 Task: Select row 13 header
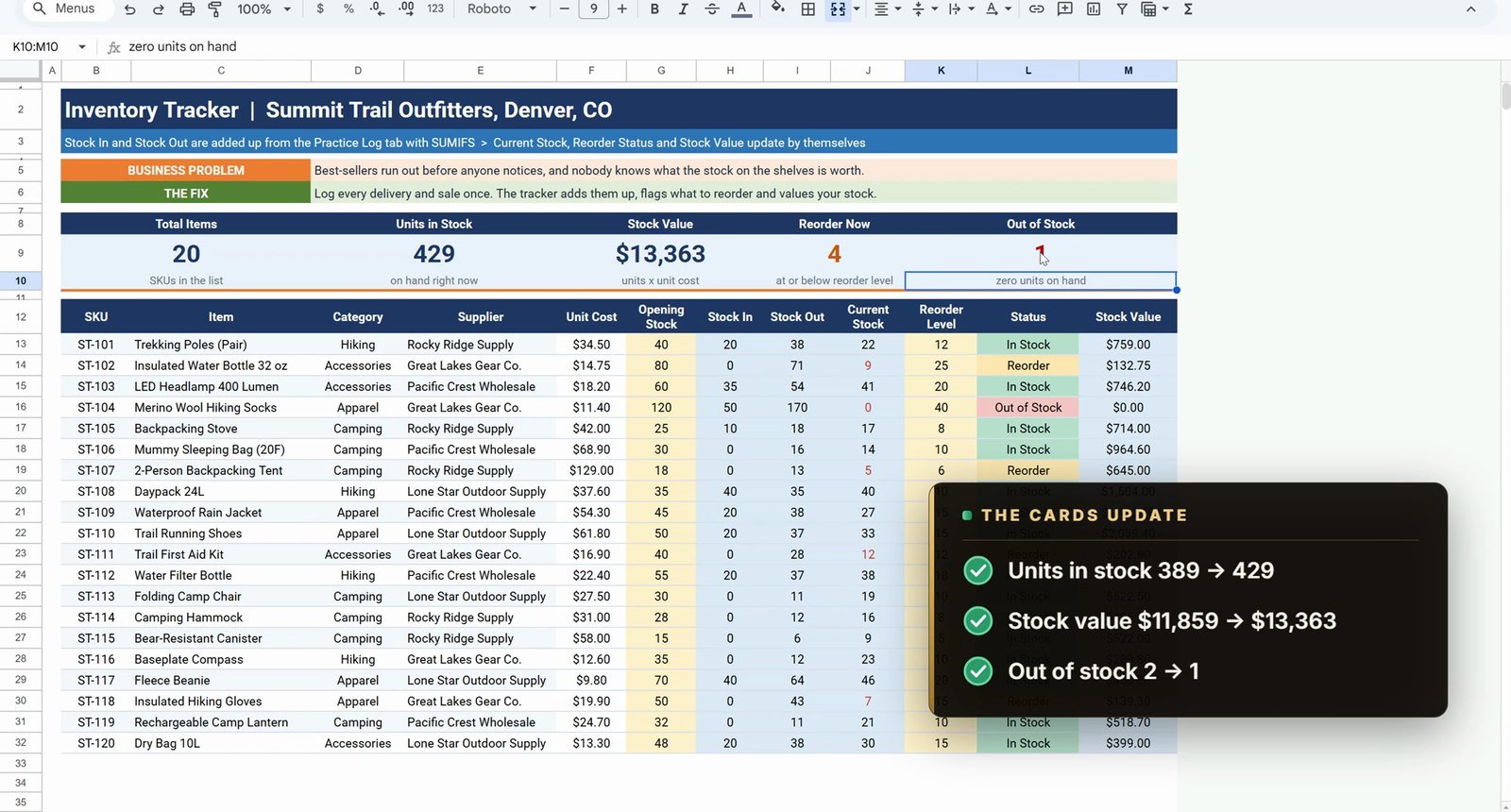tap(21, 344)
